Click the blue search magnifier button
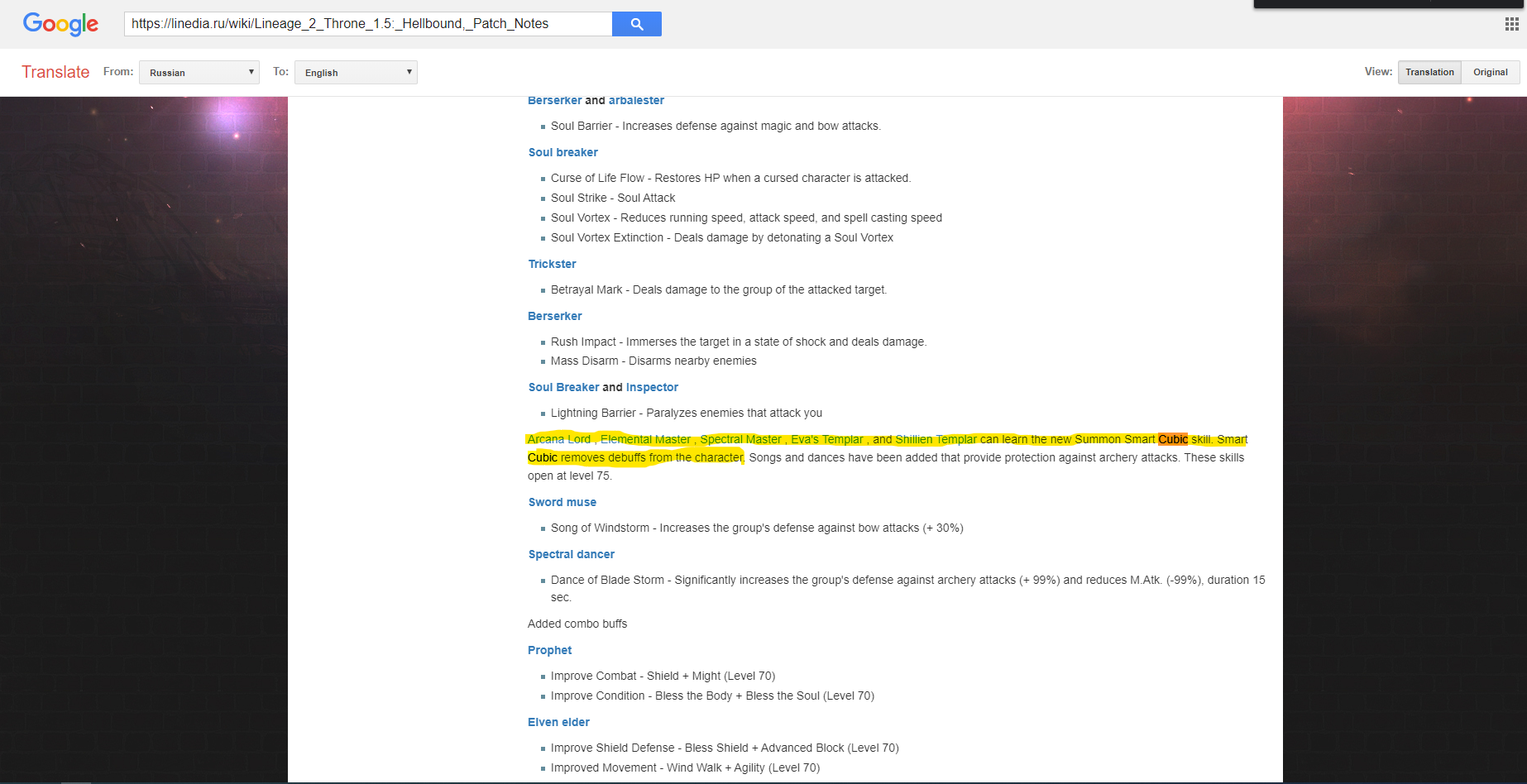Screen dimensions: 1527x784 coord(636,24)
